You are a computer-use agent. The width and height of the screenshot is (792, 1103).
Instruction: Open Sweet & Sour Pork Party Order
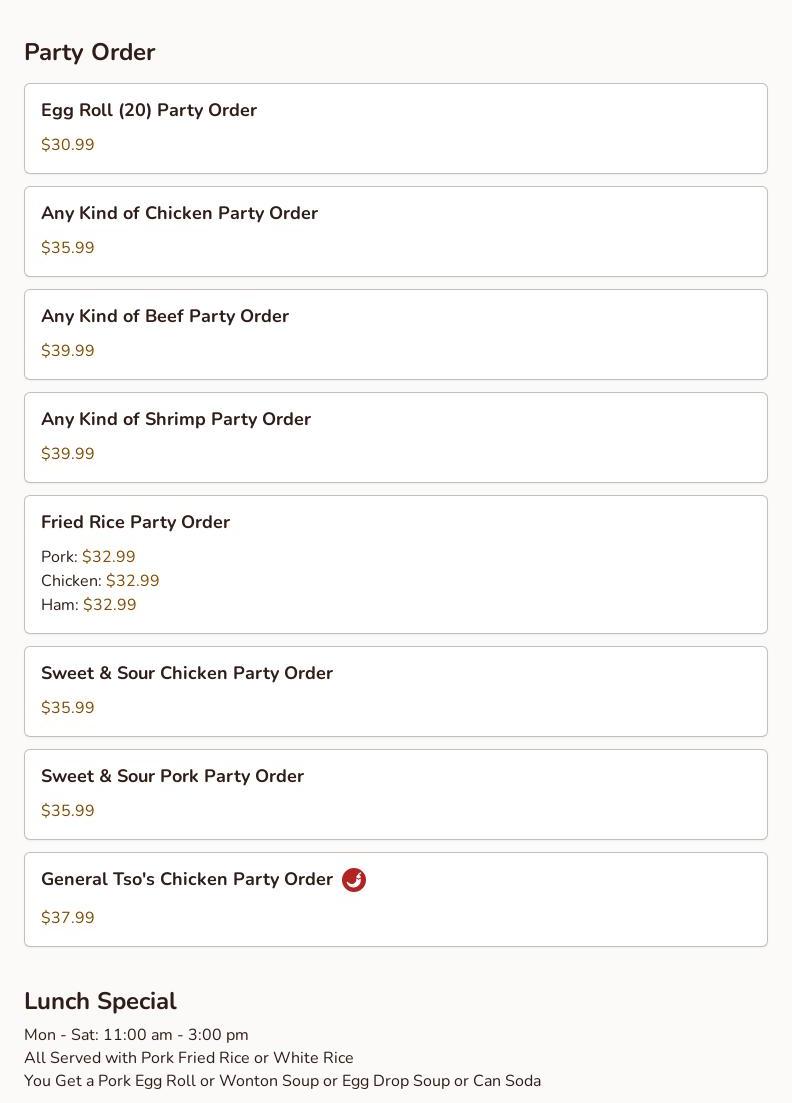(172, 777)
